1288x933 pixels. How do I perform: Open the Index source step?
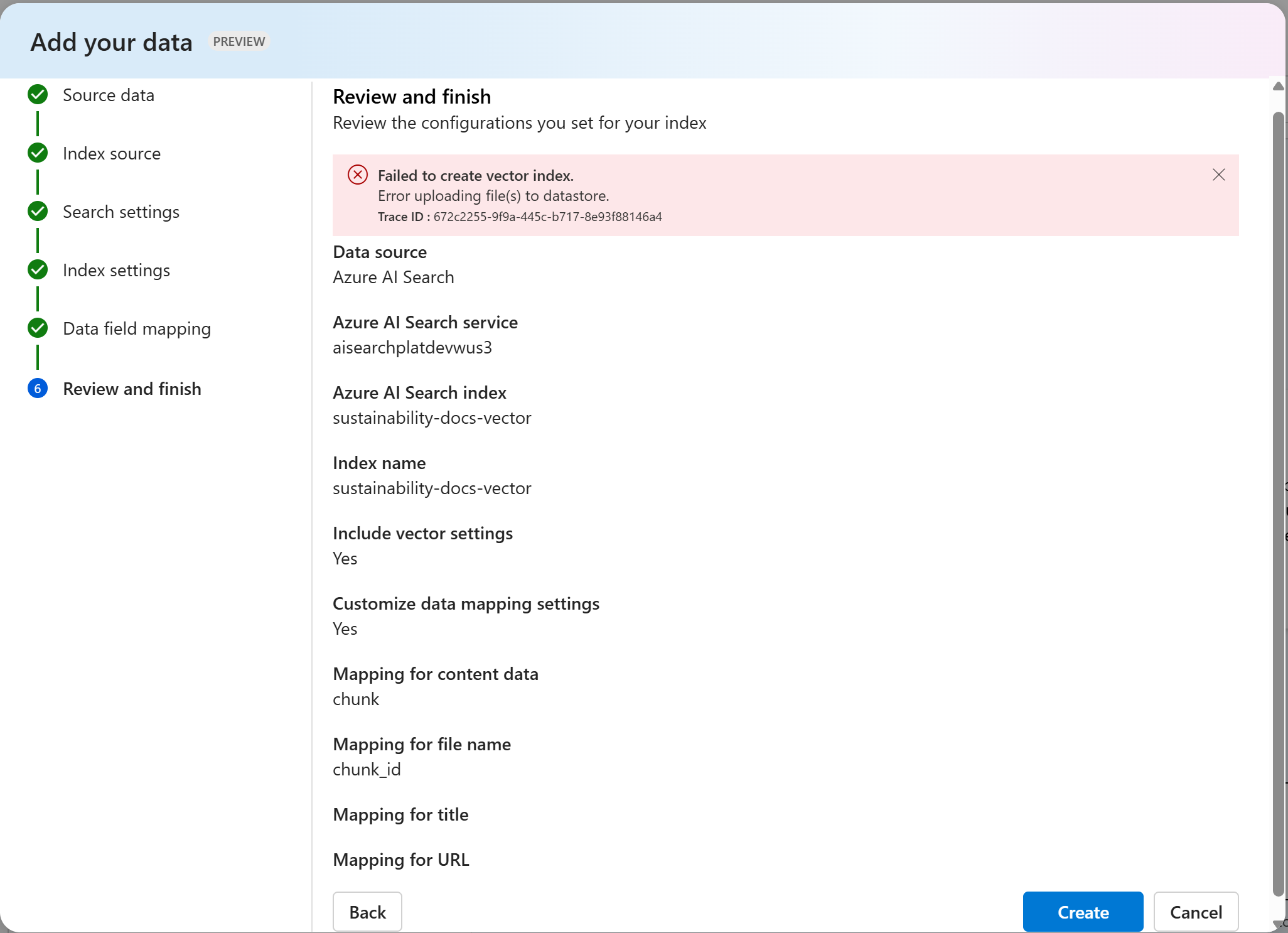pyautogui.click(x=111, y=154)
